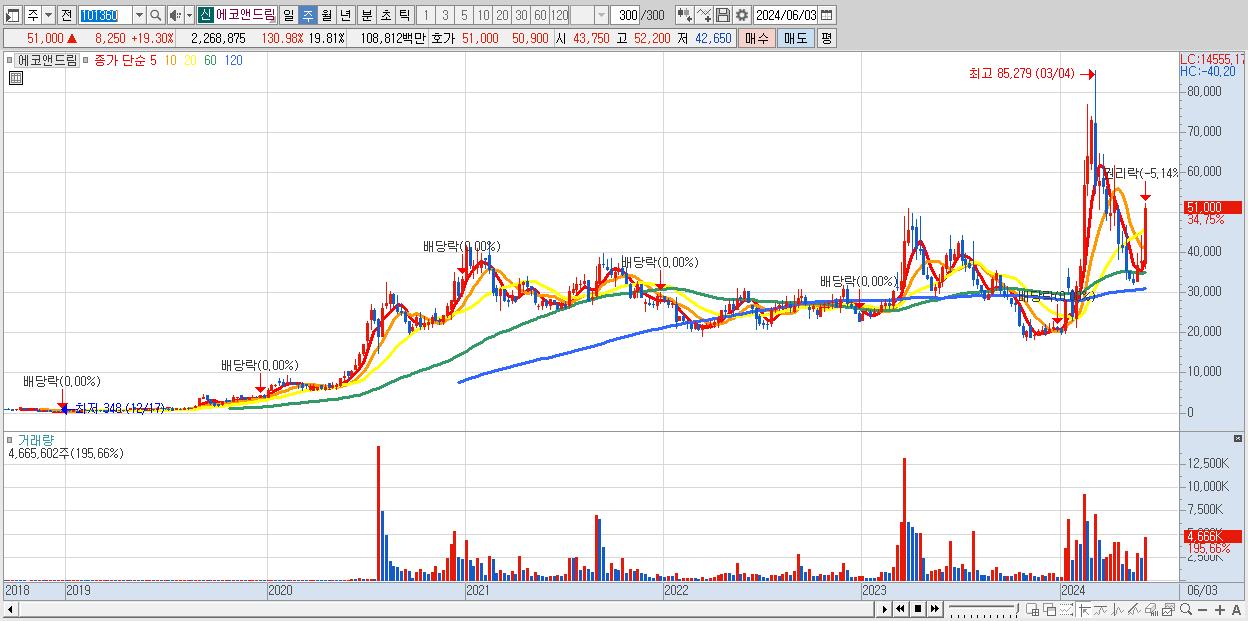Open chart settings gear icon
This screenshot has height=621, width=1248.
741,15
